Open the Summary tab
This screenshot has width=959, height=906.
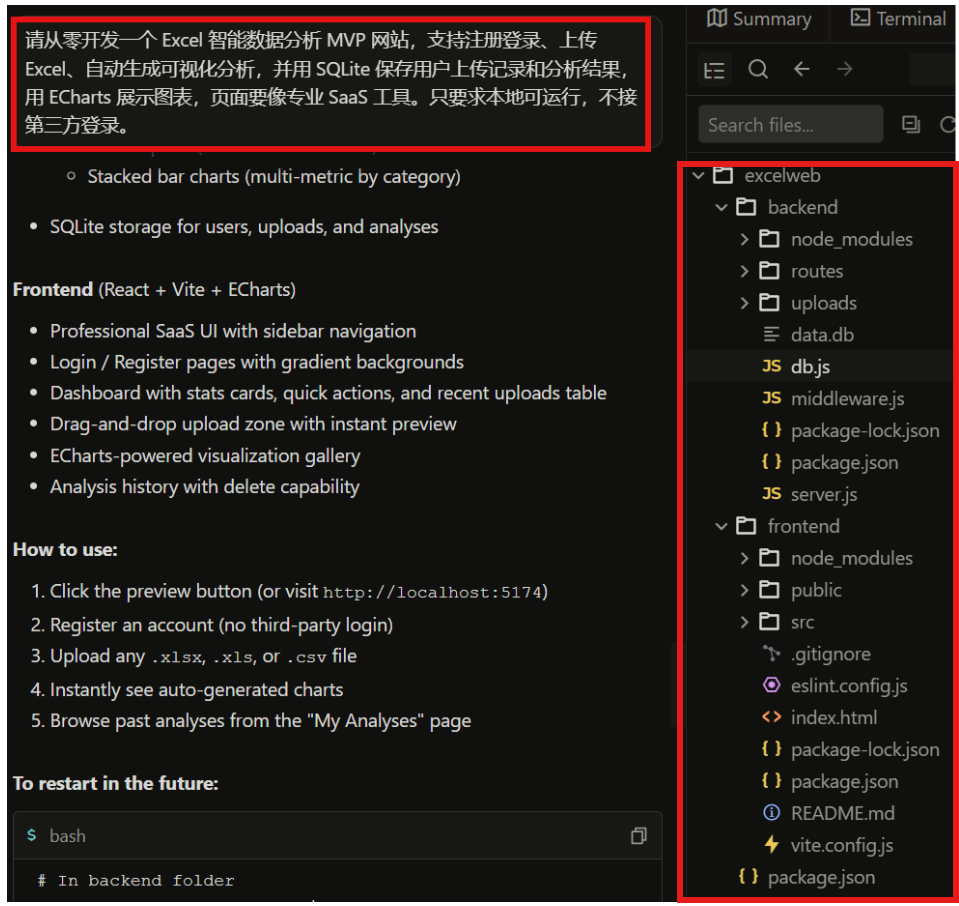click(x=759, y=19)
